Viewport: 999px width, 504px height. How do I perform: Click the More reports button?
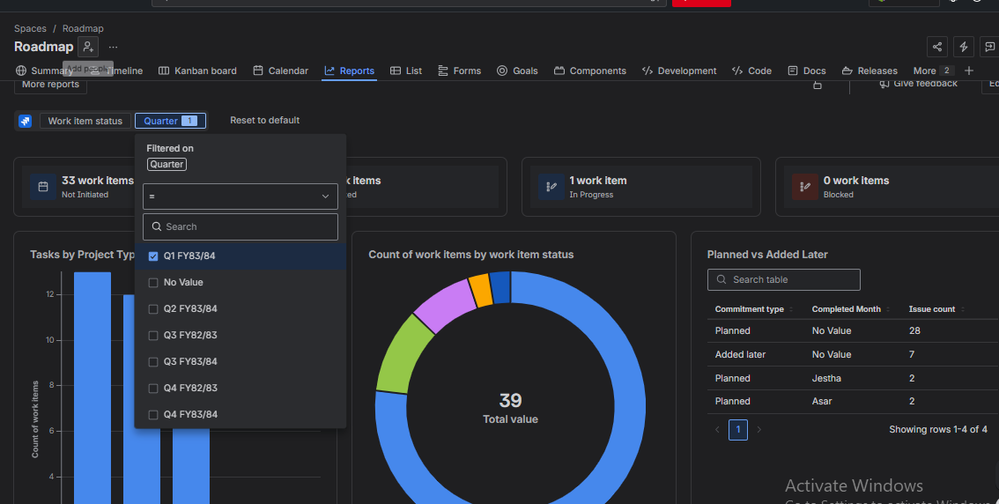[x=50, y=85]
